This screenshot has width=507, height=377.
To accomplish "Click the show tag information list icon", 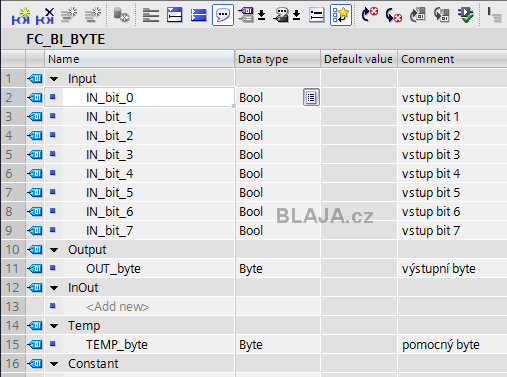I will coord(316,15).
